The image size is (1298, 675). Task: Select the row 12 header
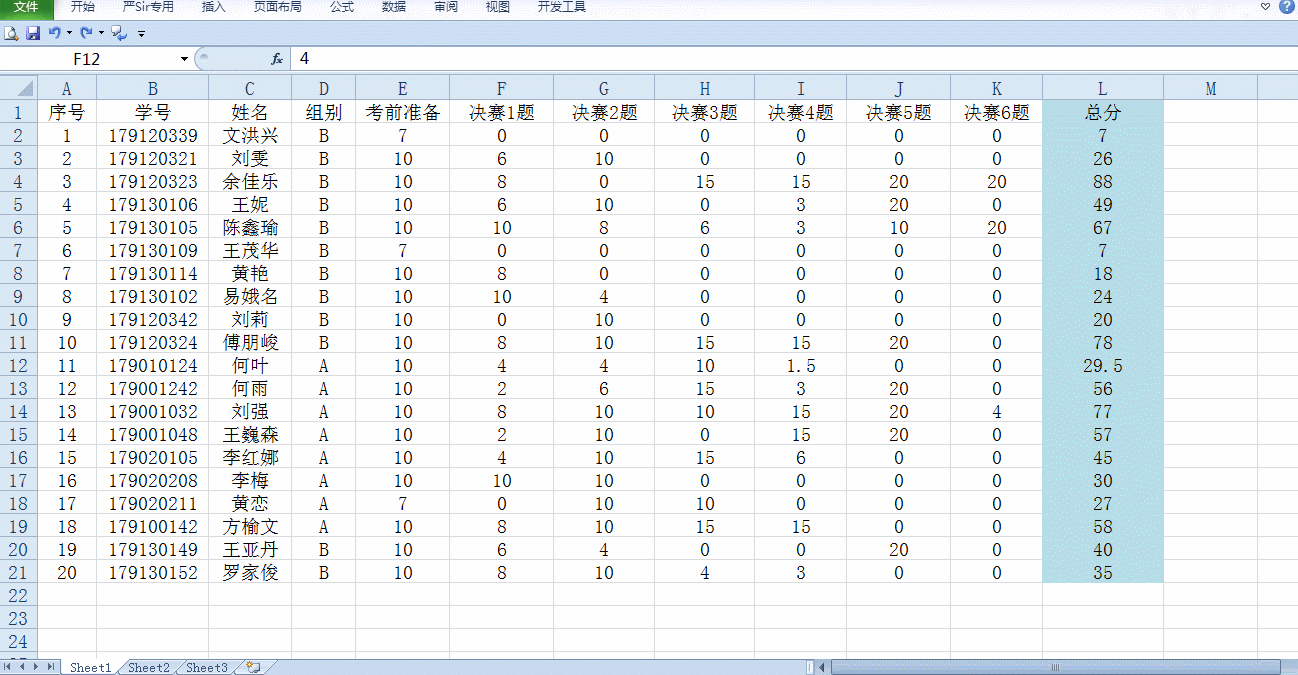tap(18, 366)
